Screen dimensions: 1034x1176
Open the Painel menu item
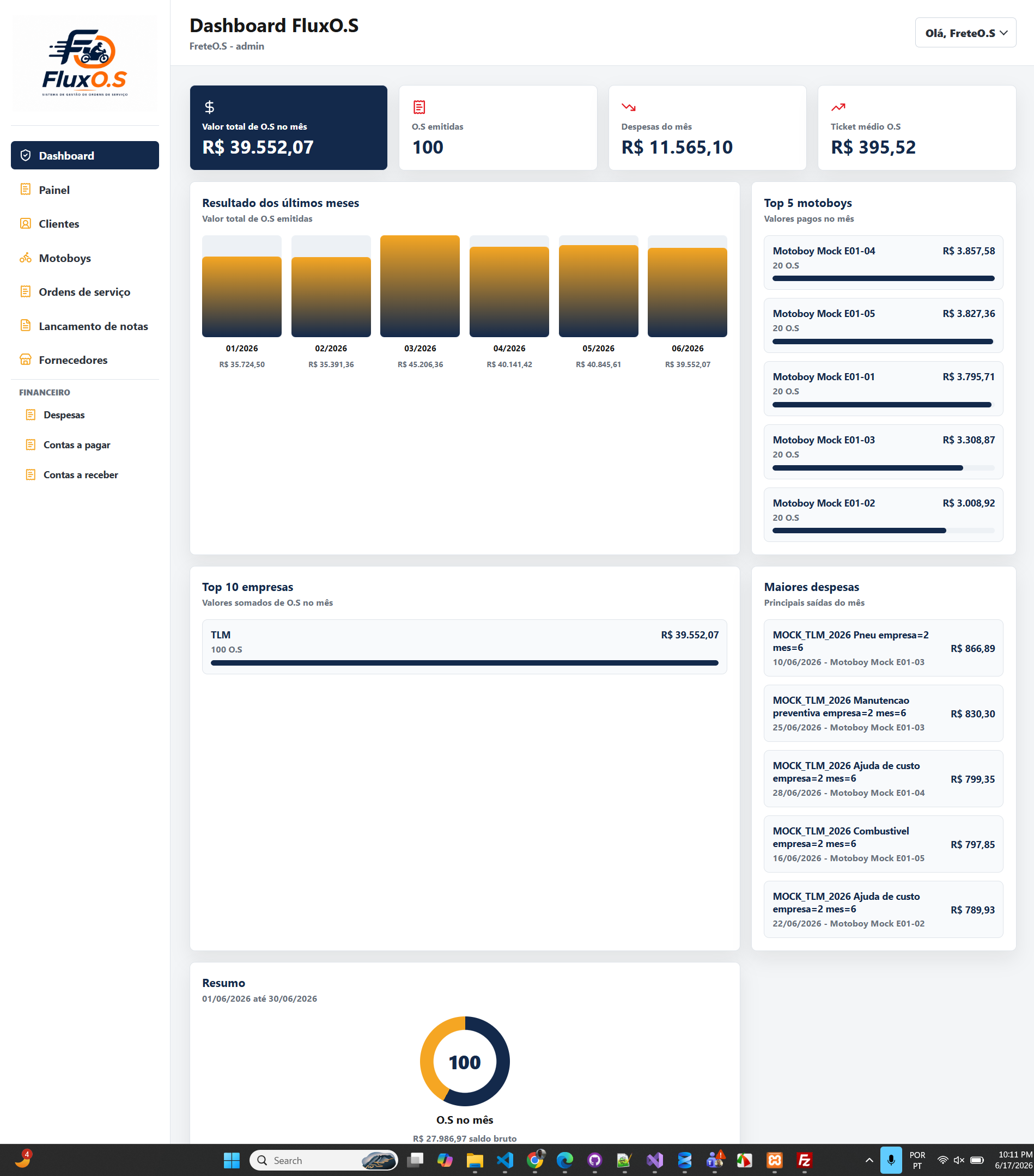84,190
